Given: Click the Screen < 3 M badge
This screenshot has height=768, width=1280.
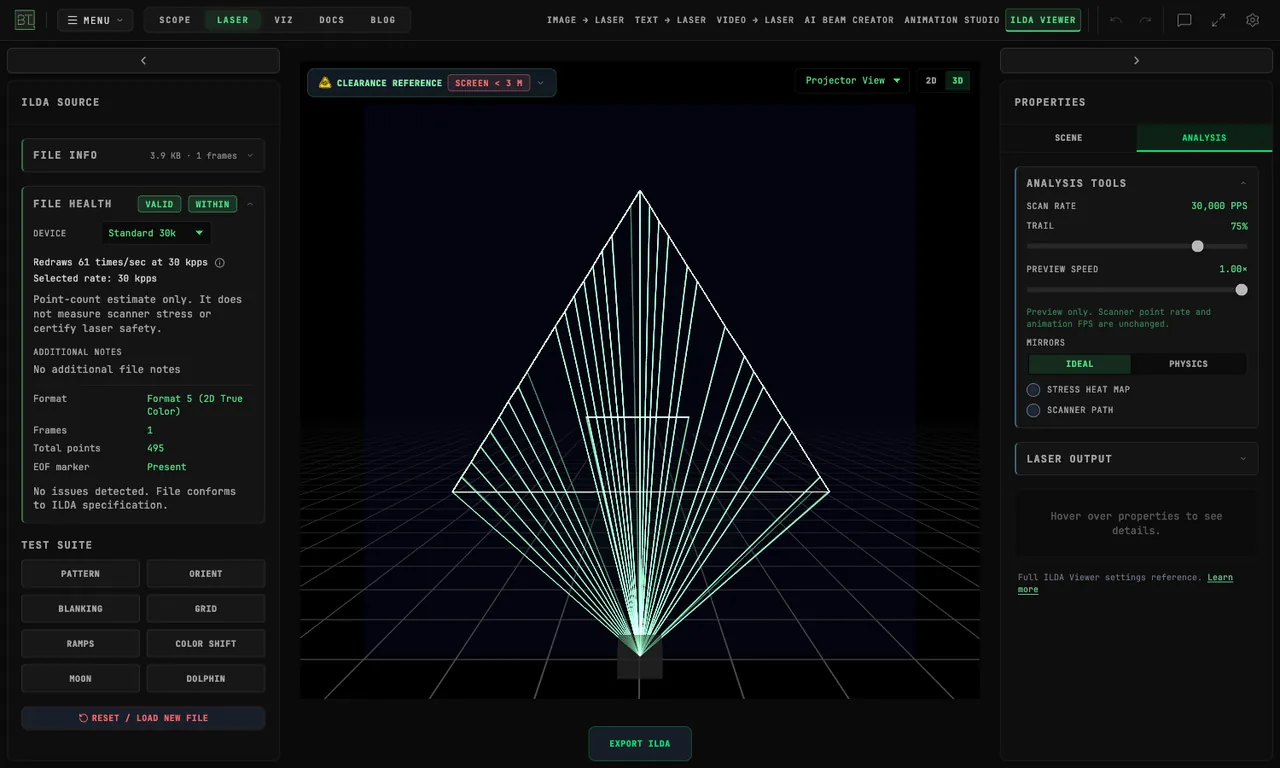Looking at the screenshot, I should pyautogui.click(x=489, y=83).
